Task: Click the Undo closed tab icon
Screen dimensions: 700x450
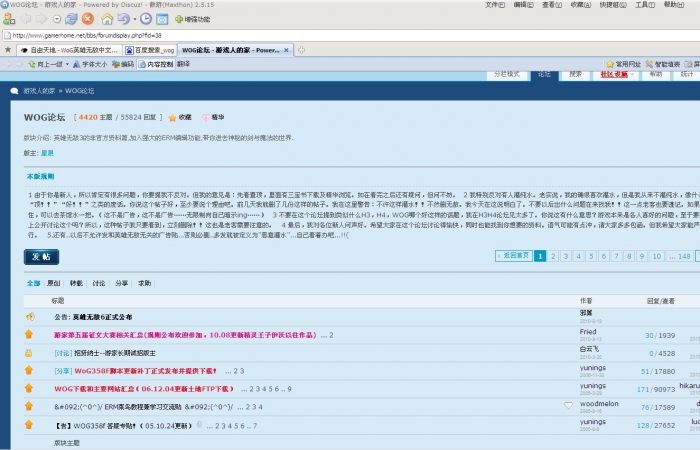Action: click(124, 19)
